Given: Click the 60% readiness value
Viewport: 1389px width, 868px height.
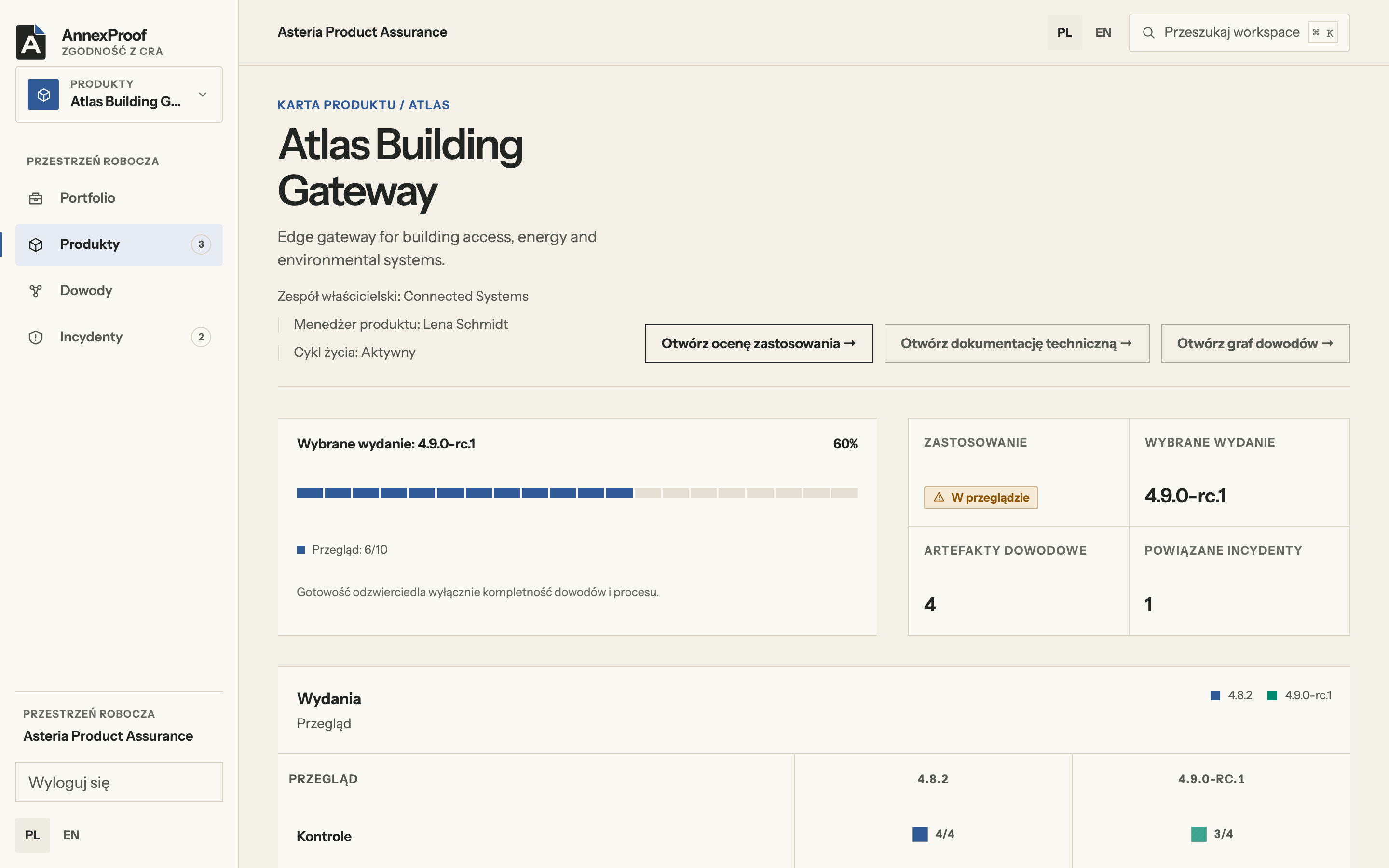Looking at the screenshot, I should [x=845, y=444].
